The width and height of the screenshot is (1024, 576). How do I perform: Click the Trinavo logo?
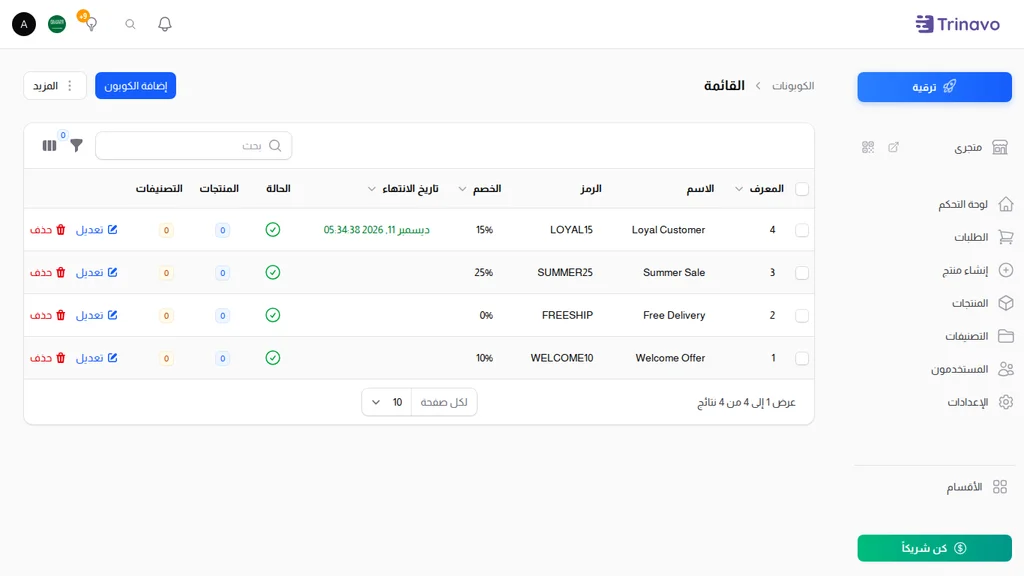tap(957, 24)
